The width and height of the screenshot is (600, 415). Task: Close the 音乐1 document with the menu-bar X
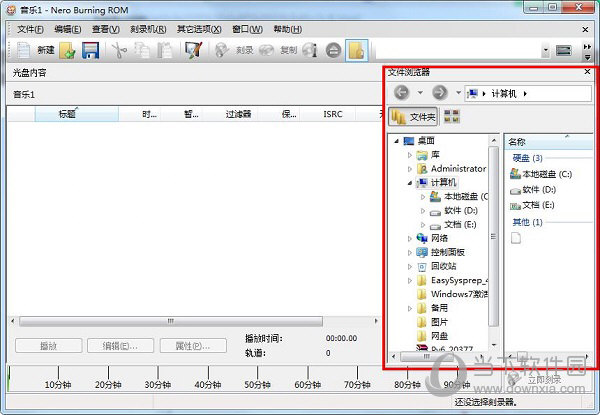click(585, 29)
